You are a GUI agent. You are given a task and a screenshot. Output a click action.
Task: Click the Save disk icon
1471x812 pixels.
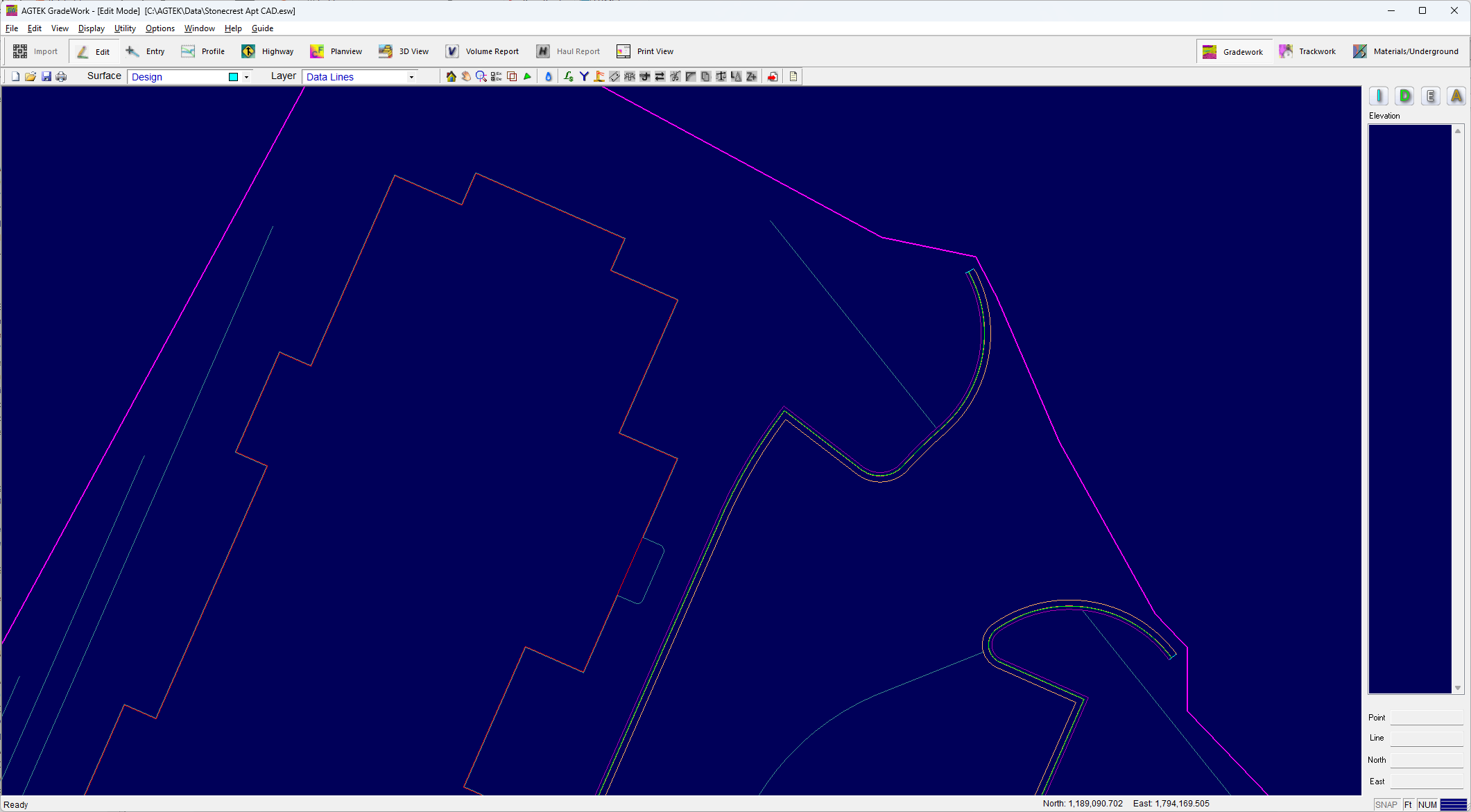(46, 76)
